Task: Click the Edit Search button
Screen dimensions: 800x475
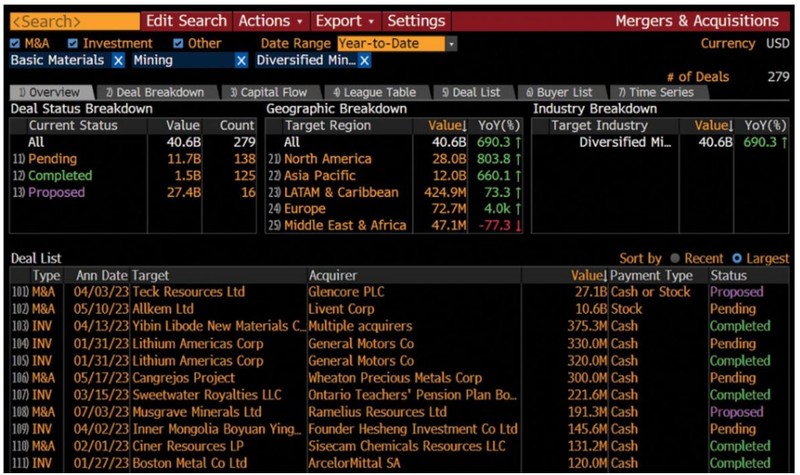Action: pyautogui.click(x=186, y=21)
